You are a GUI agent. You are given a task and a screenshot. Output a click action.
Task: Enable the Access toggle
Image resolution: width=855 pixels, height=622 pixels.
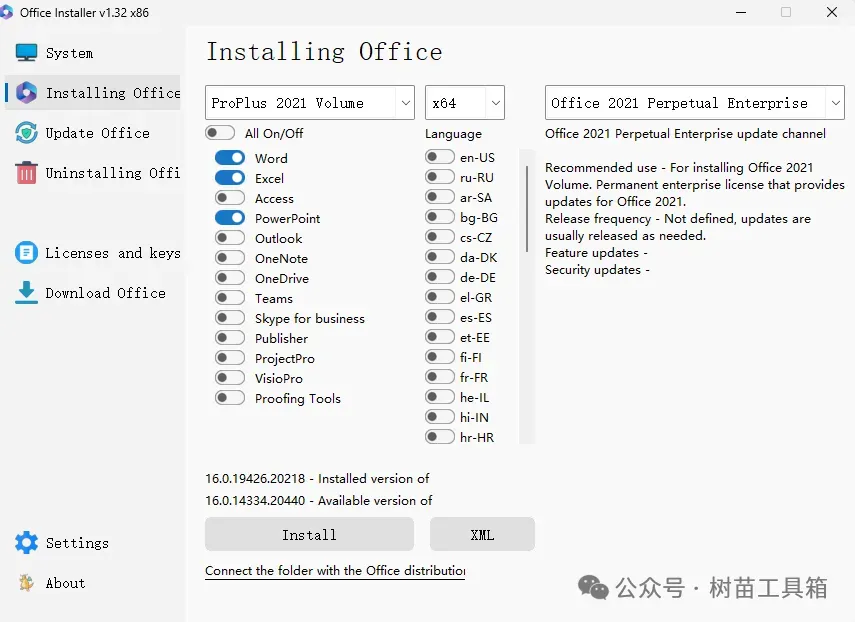[230, 198]
